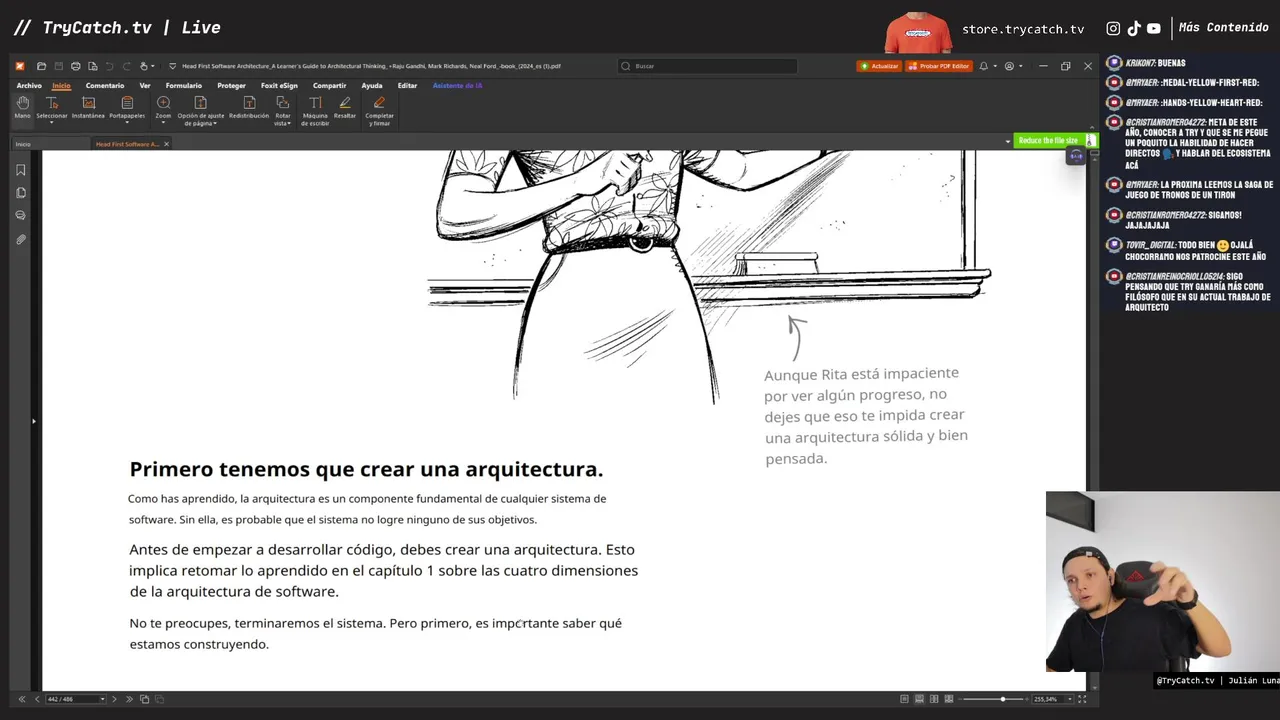Open the Compartir ribbon tab
This screenshot has height=720, width=1280.
coord(329,86)
